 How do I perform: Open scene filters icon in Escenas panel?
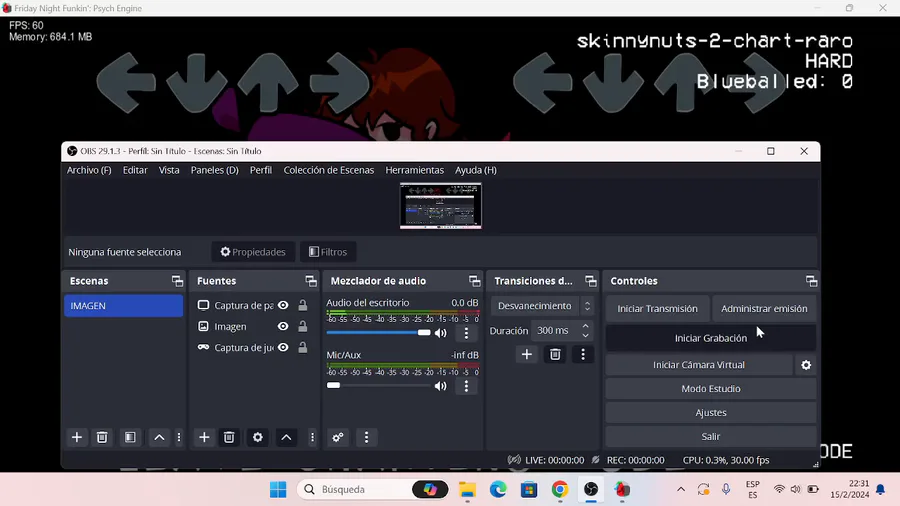(x=130, y=437)
